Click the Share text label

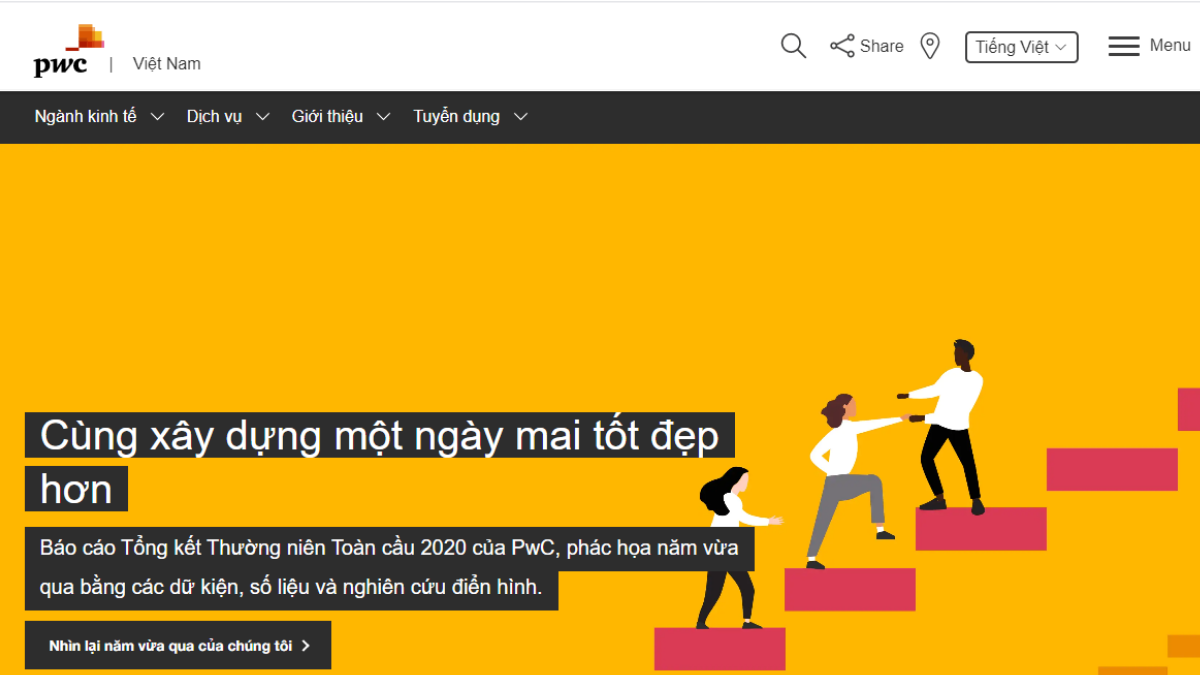click(x=881, y=46)
